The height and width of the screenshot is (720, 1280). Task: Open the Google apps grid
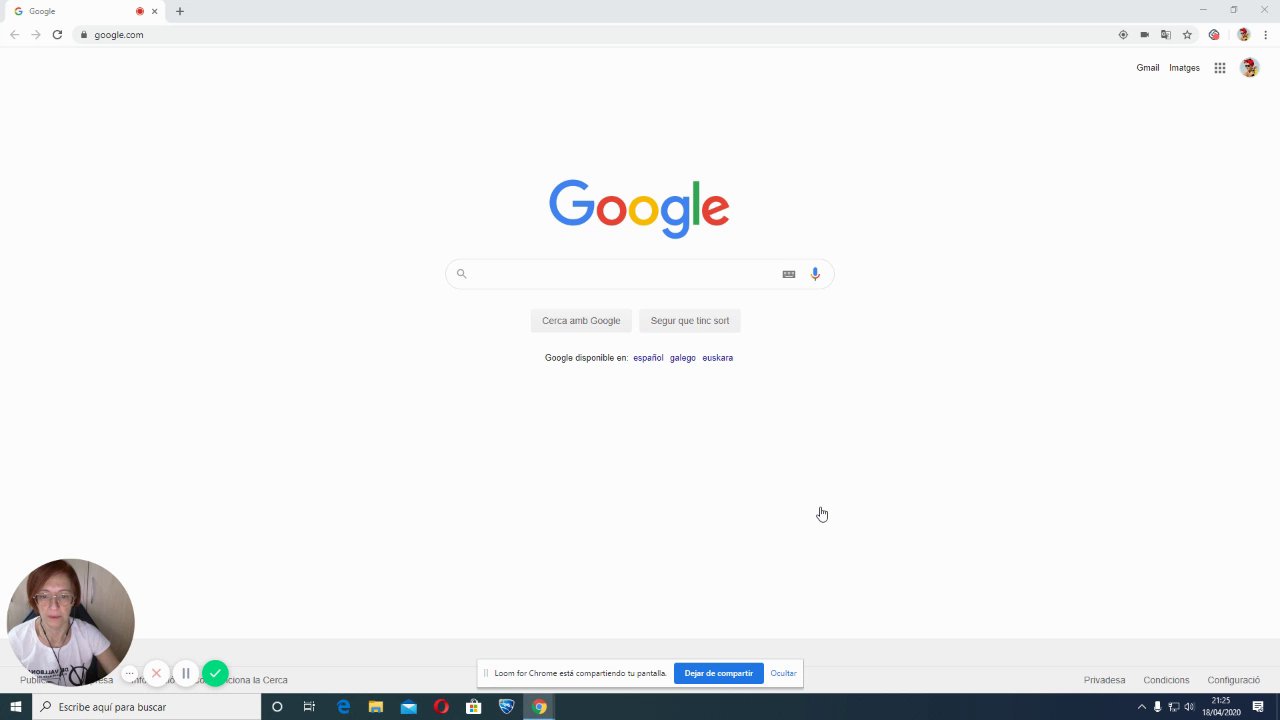[x=1220, y=68]
